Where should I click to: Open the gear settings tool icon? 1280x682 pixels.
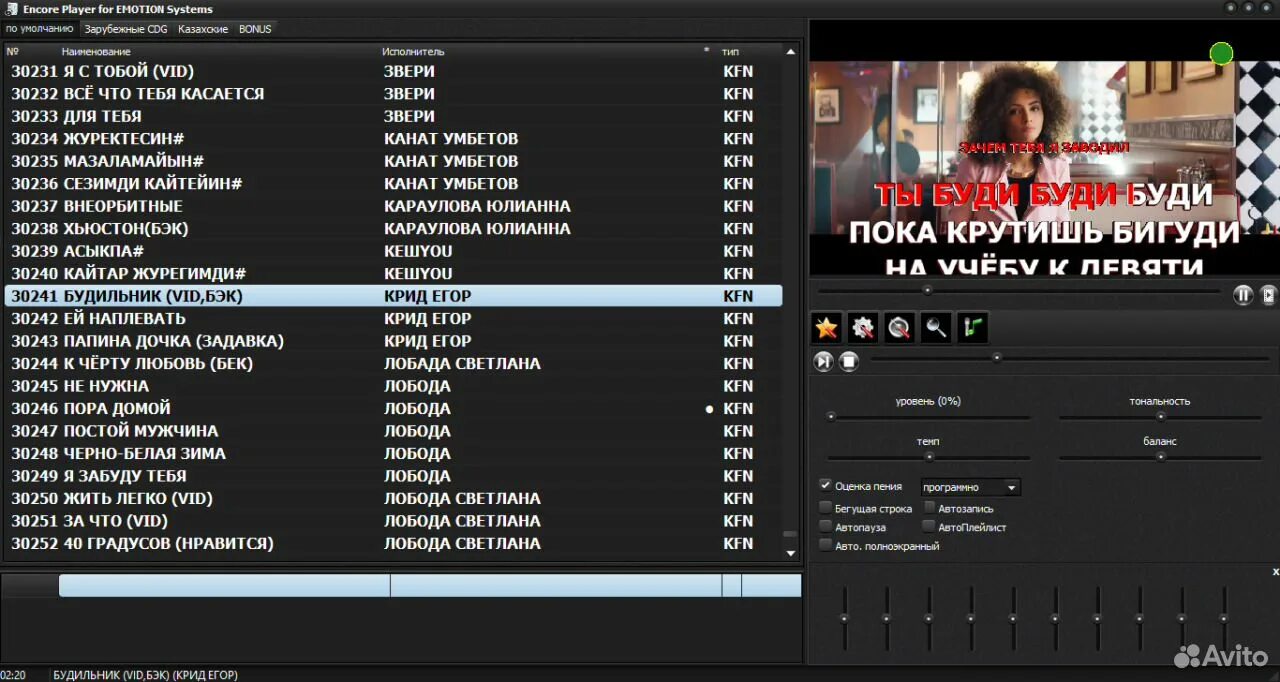(x=863, y=327)
